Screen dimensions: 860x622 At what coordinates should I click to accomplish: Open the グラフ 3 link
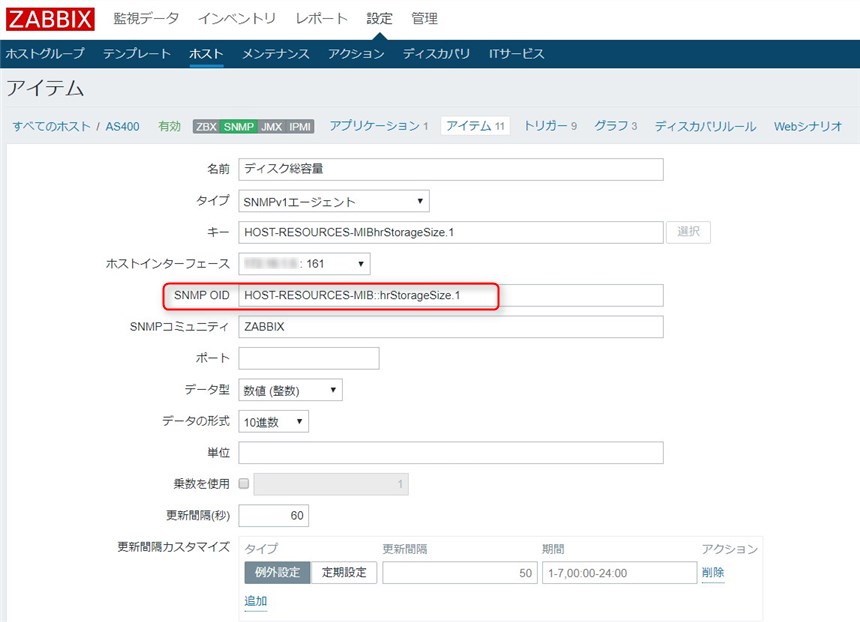click(616, 126)
